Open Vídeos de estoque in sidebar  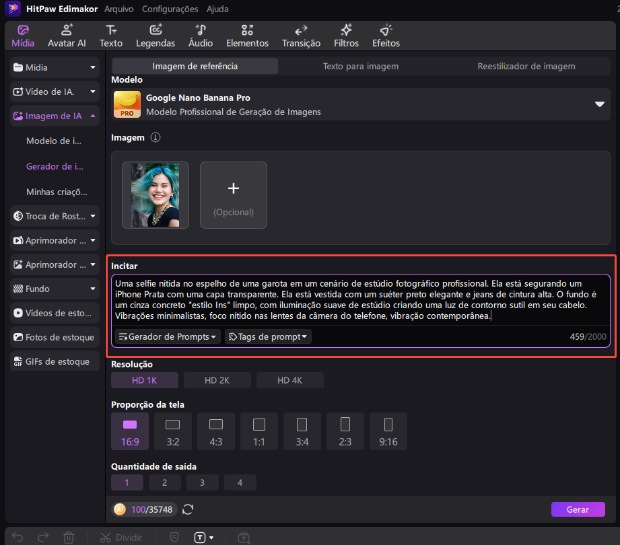(55, 313)
